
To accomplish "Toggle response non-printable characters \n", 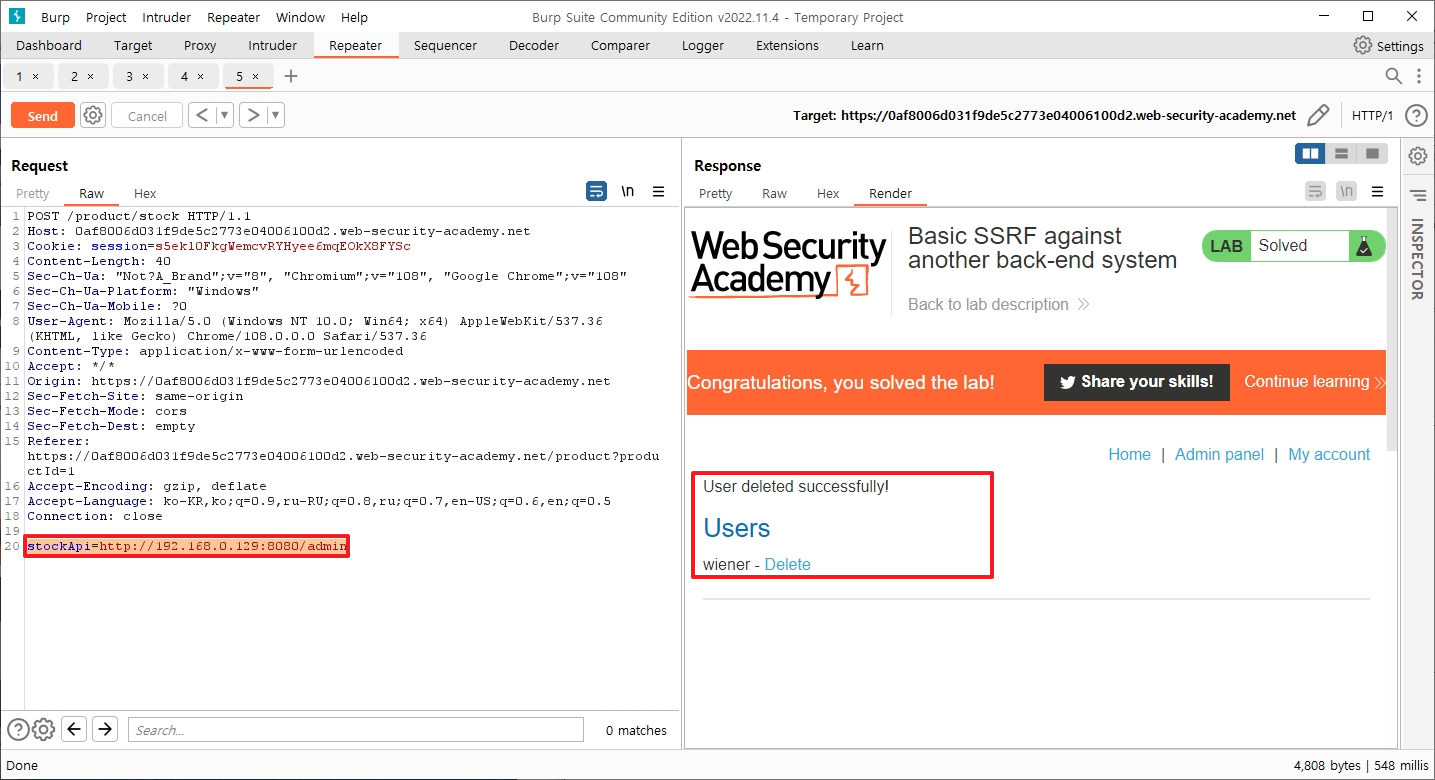I will [x=1347, y=191].
